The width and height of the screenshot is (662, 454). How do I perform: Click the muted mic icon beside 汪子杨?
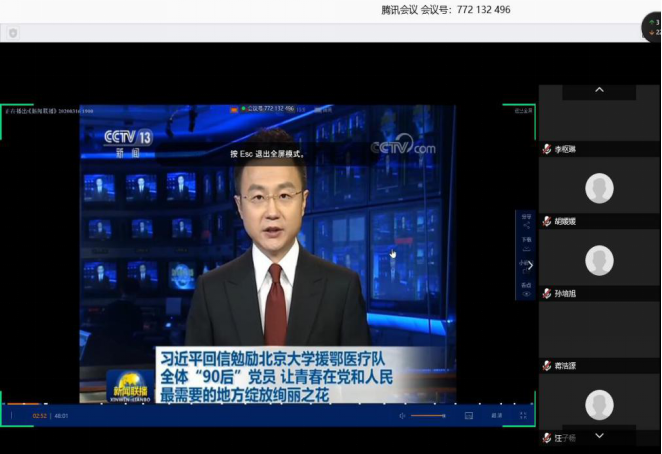(x=547, y=438)
